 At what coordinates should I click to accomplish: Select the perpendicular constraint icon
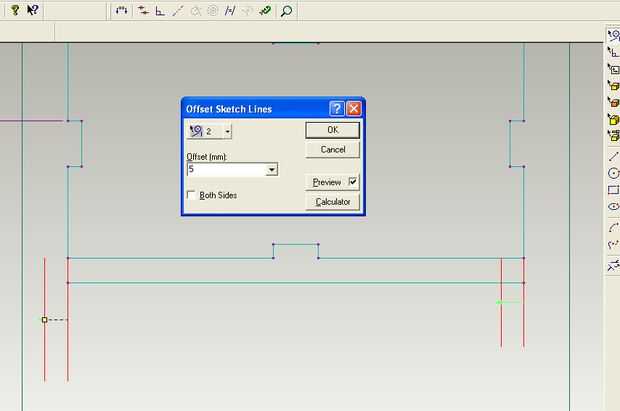pos(160,11)
